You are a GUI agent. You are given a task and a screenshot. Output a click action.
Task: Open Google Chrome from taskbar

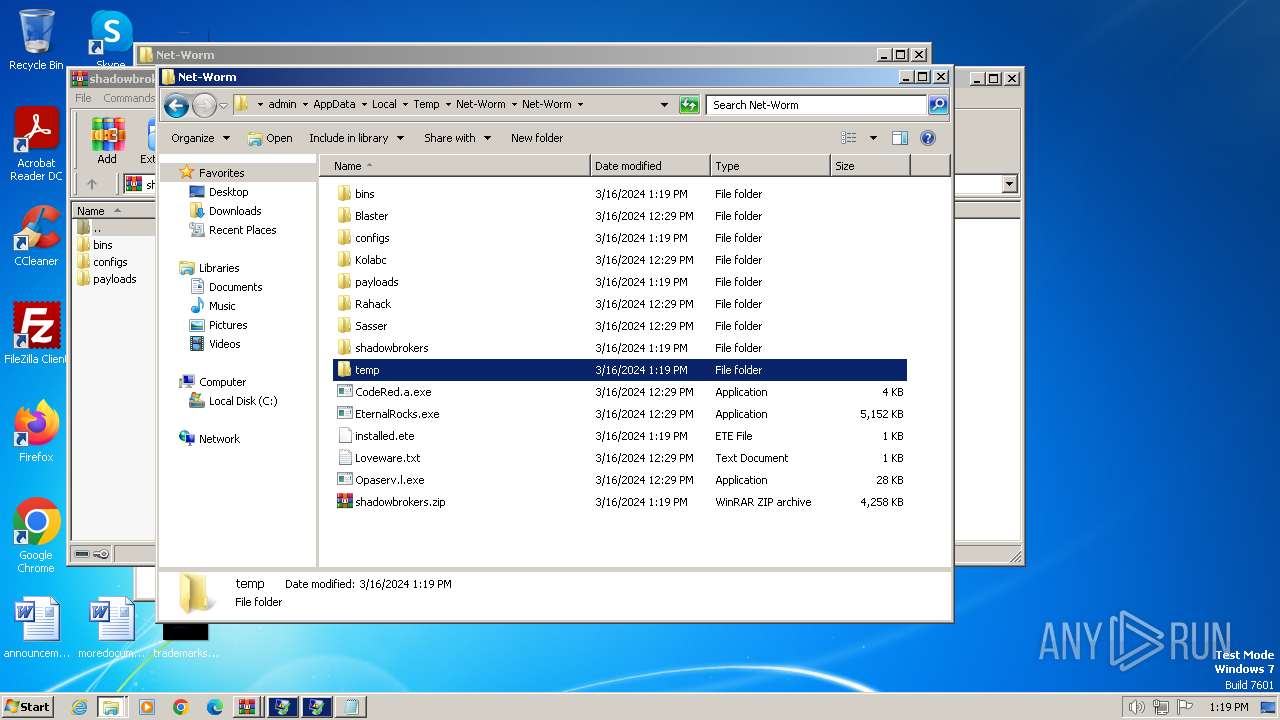(x=181, y=707)
